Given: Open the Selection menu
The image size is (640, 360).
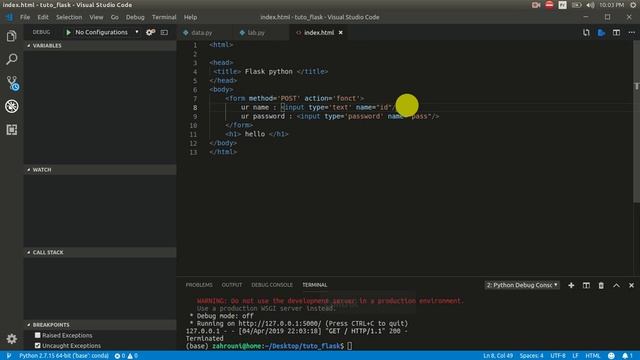Looking at the screenshot, I should (x=69, y=17).
